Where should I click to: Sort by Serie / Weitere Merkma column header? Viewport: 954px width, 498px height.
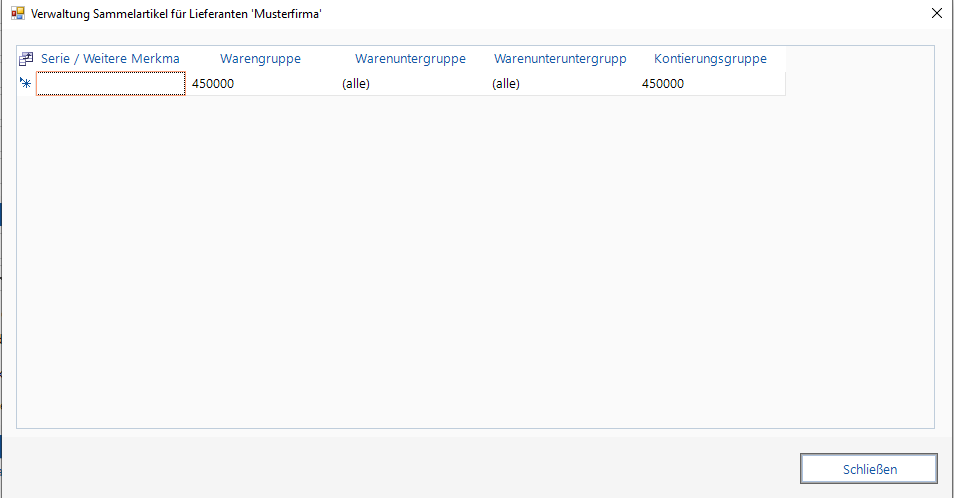pyautogui.click(x=110, y=59)
